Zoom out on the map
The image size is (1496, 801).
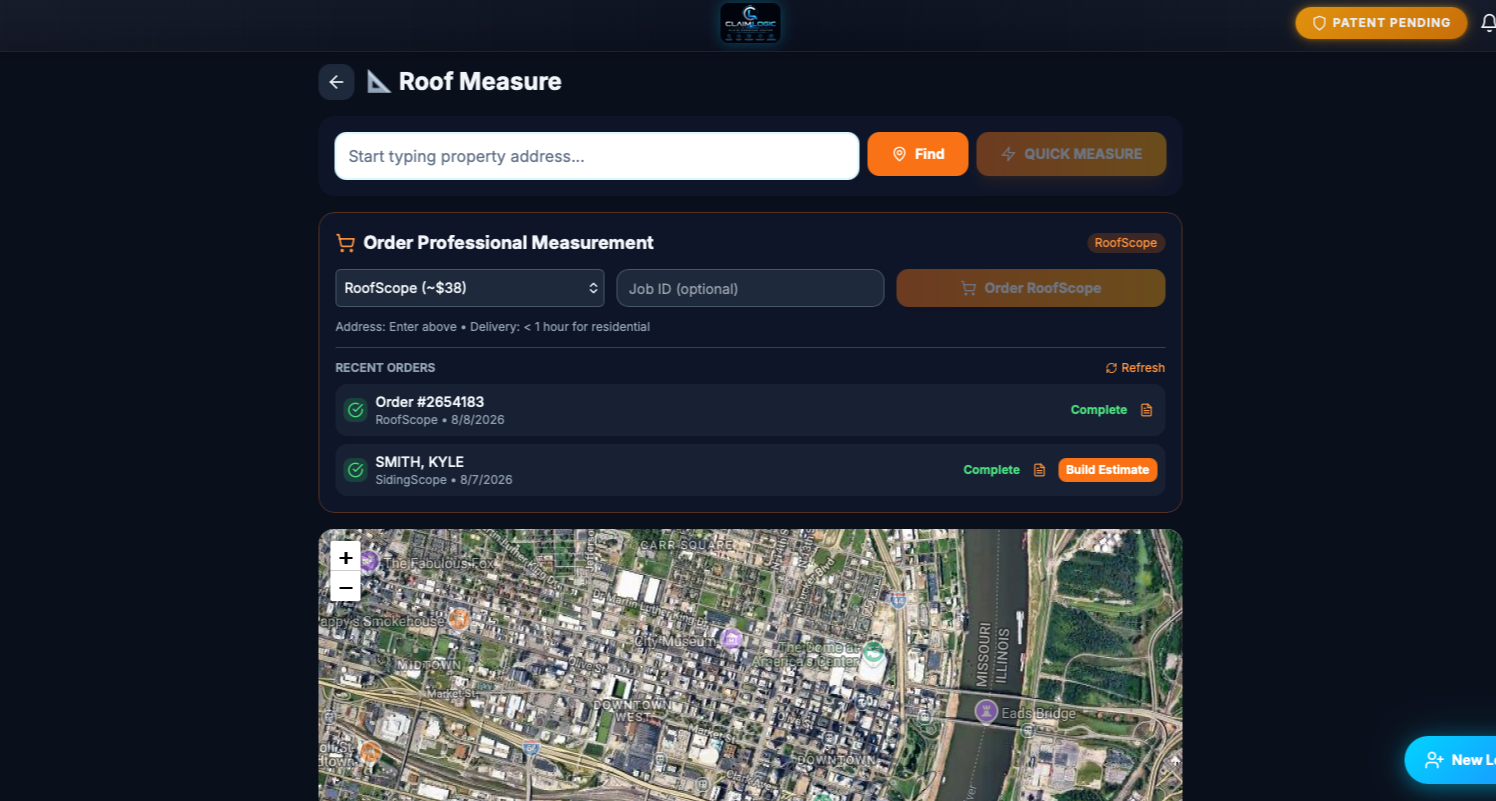coord(346,587)
